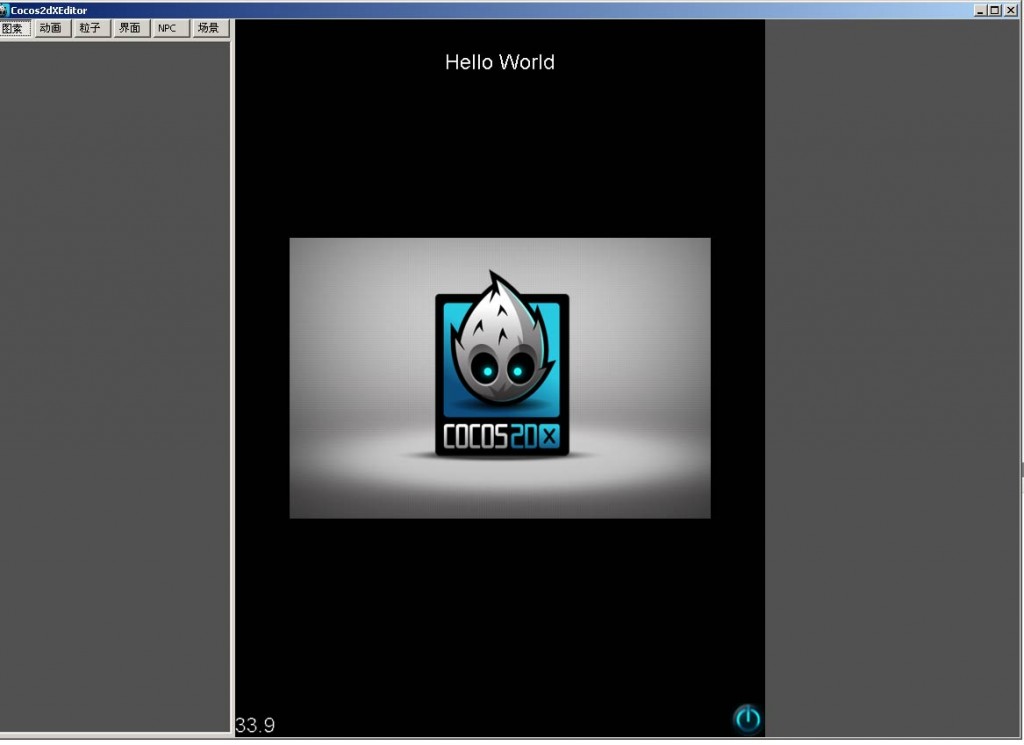Minimize the Cocos2dXEditor window
The height and width of the screenshot is (745, 1024).
[980, 10]
